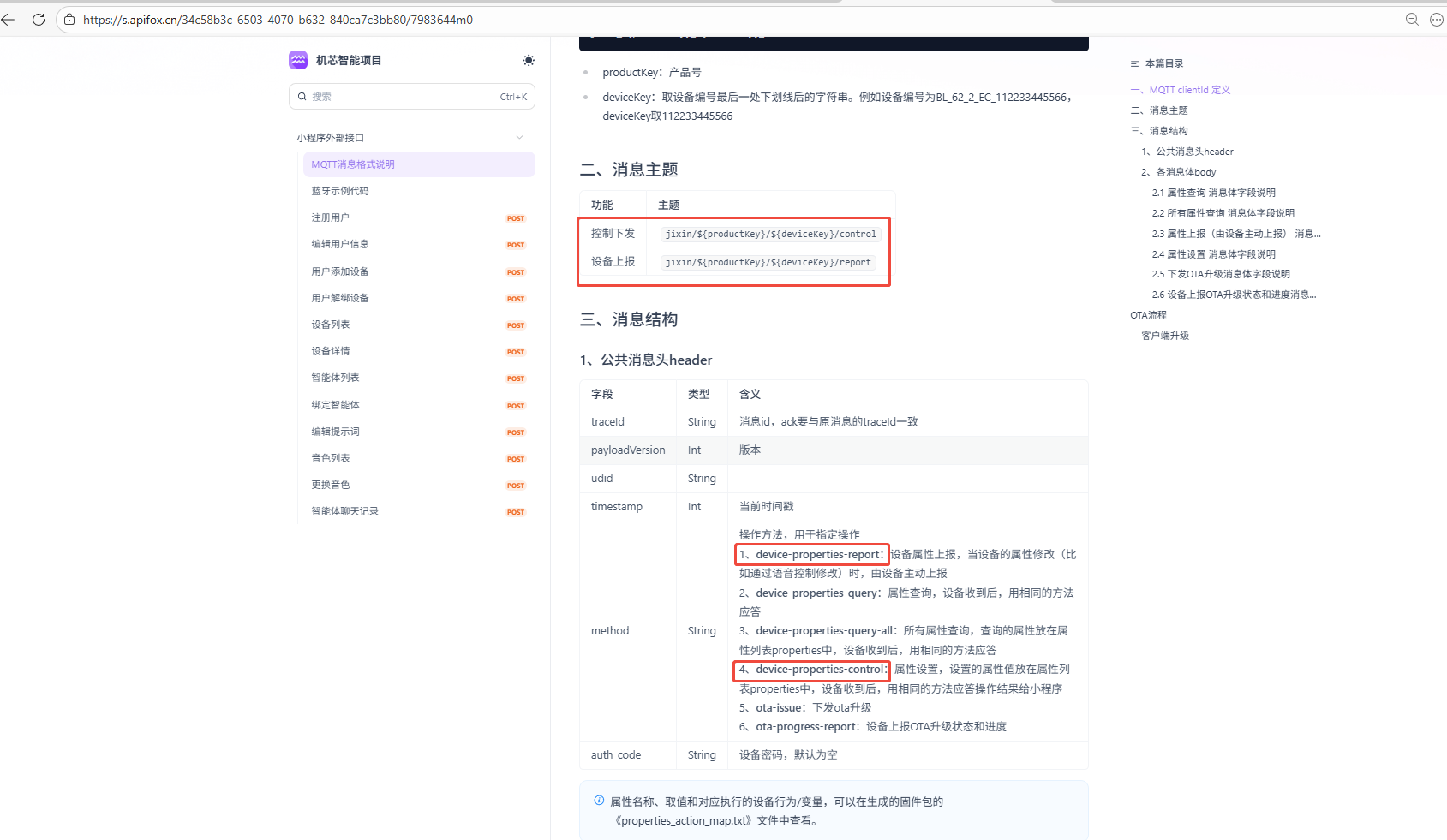Open 蓝牙示例代码 page

[x=339, y=190]
